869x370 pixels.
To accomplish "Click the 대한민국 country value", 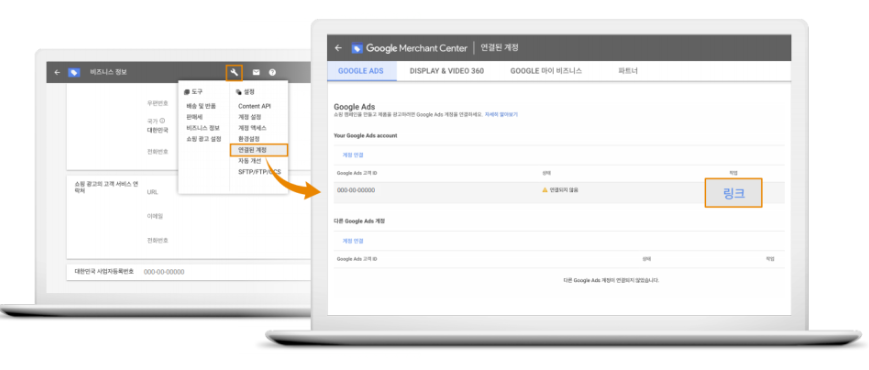I will click(x=157, y=130).
